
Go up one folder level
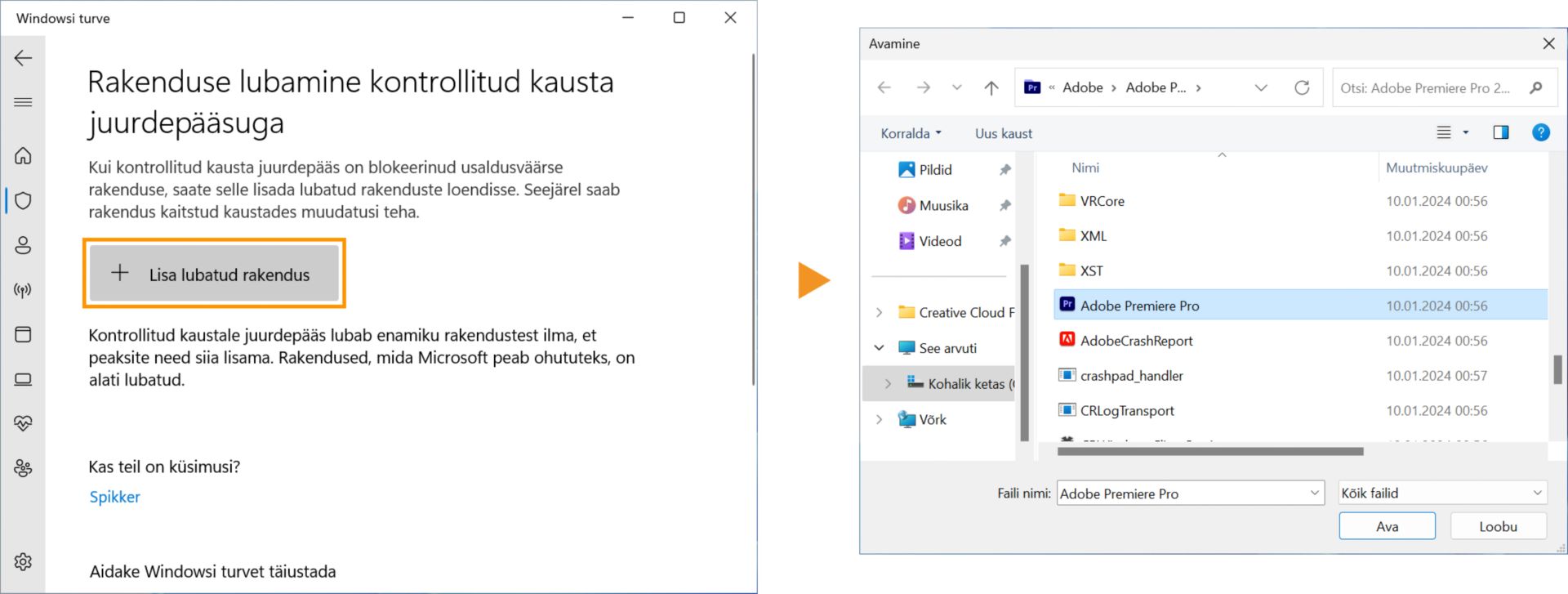tap(991, 87)
